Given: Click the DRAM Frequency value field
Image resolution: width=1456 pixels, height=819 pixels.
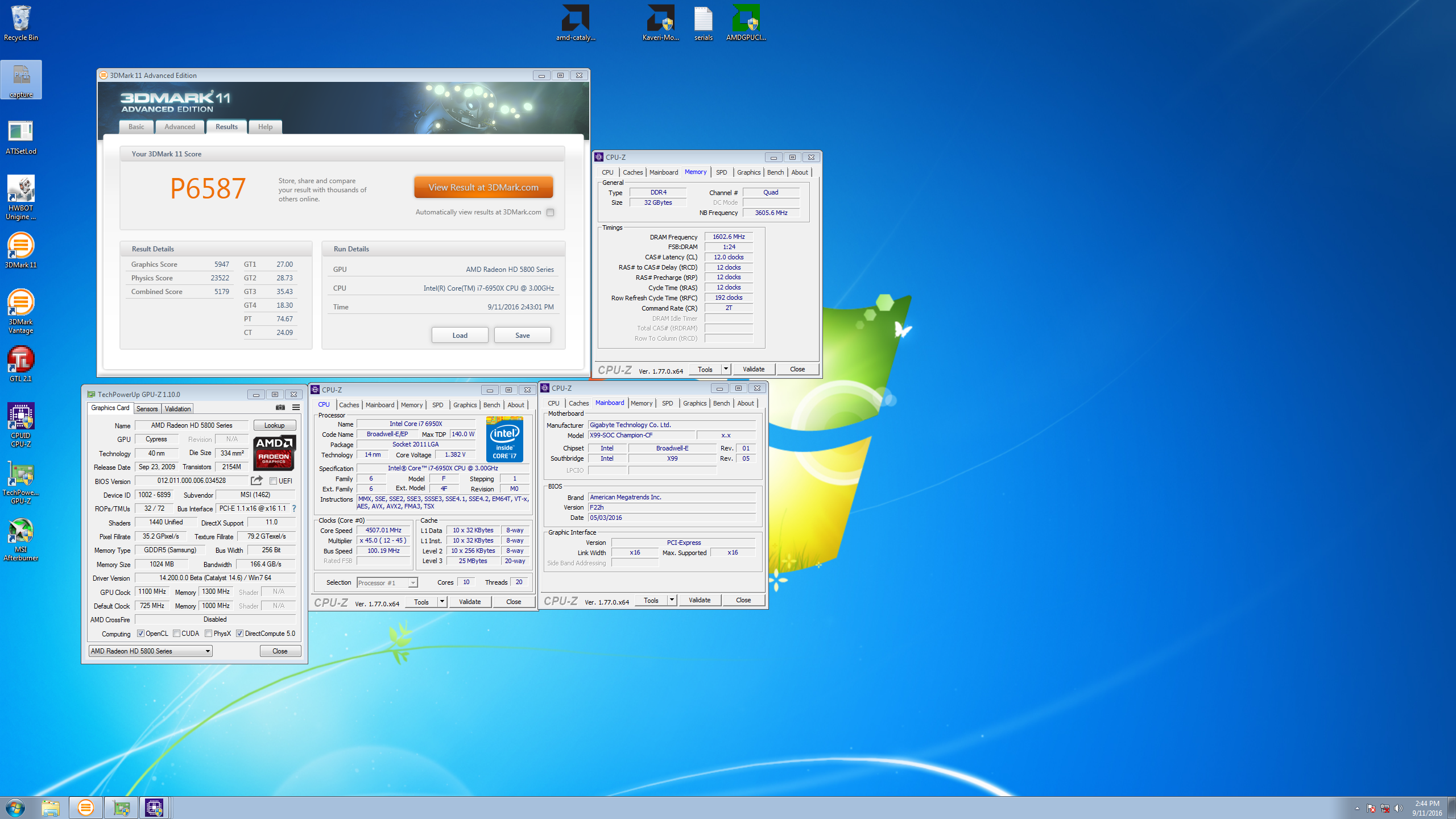Looking at the screenshot, I should 729,237.
